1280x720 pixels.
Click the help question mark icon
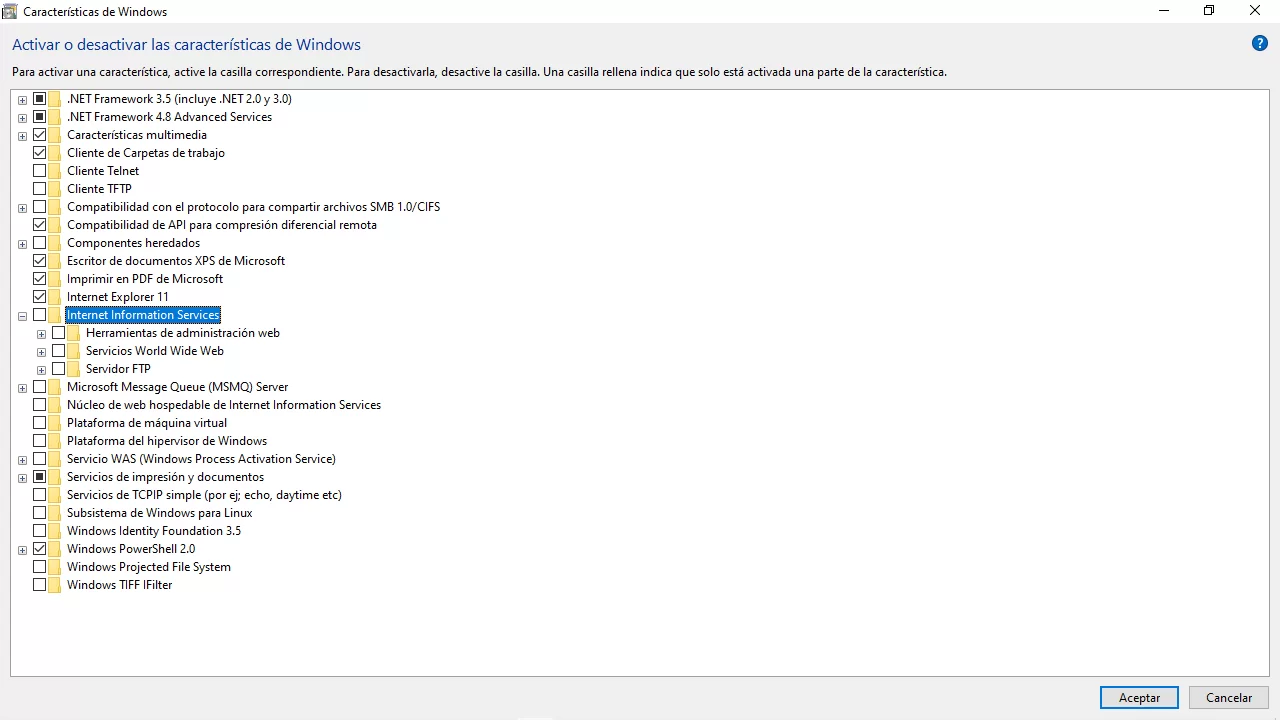1260,43
